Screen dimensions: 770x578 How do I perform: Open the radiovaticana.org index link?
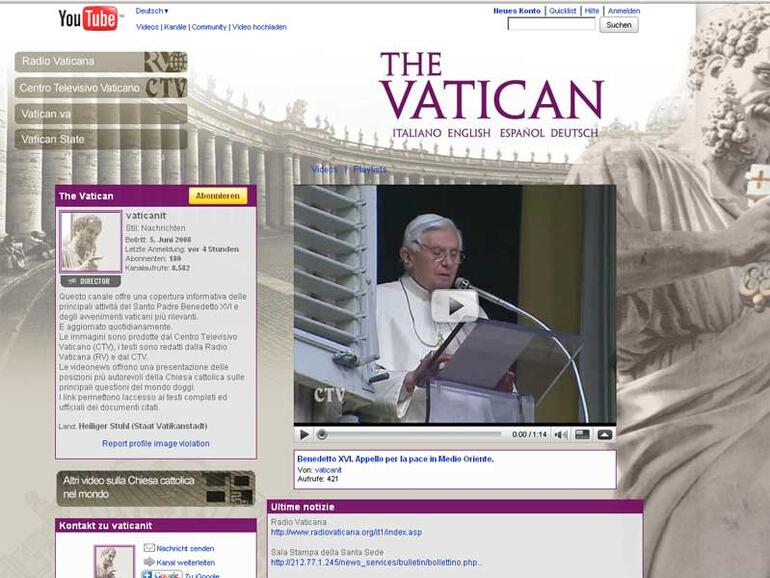pos(346,532)
